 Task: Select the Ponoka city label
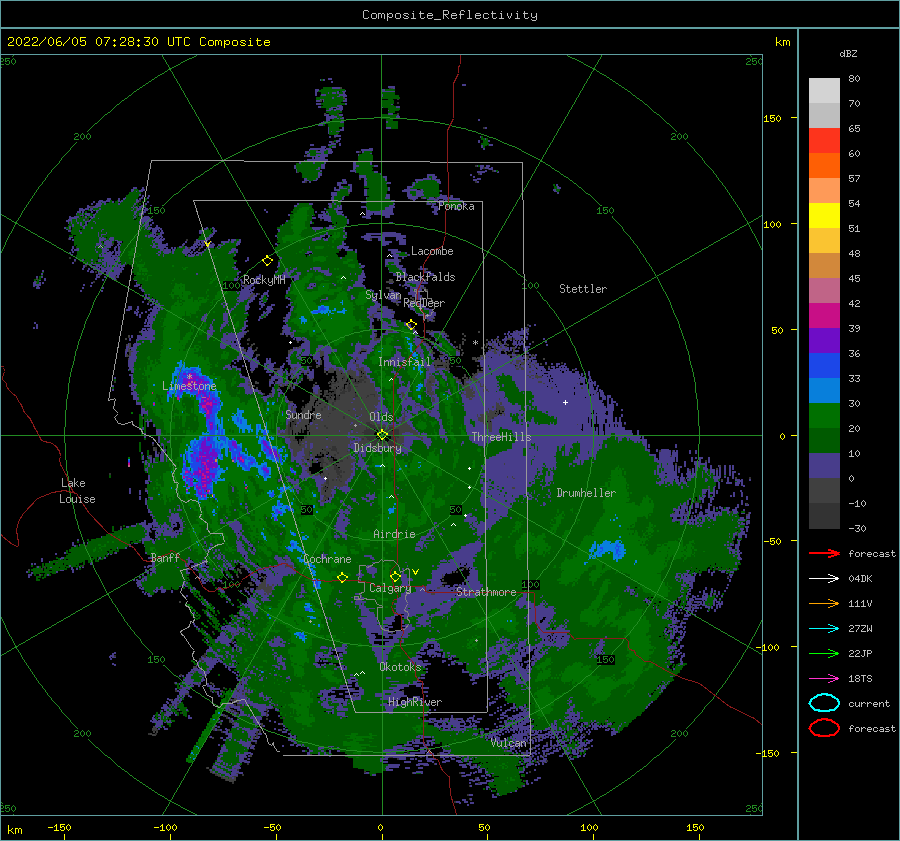(x=456, y=206)
